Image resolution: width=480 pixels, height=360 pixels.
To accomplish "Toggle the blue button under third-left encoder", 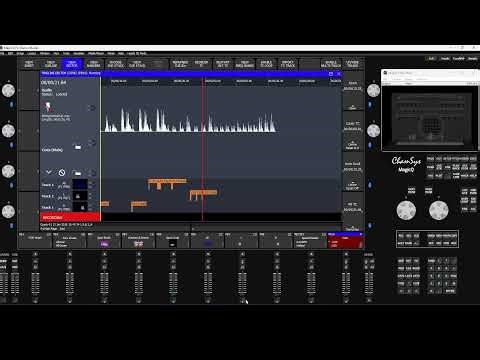I will click(11, 185).
